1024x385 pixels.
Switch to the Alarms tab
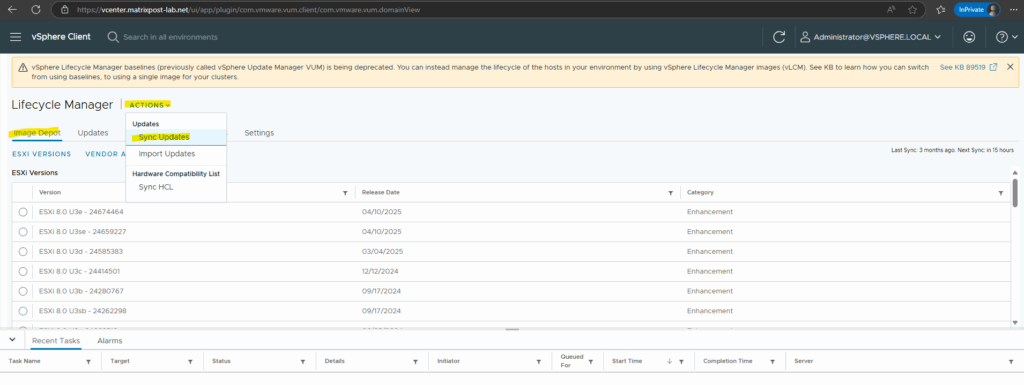109,341
